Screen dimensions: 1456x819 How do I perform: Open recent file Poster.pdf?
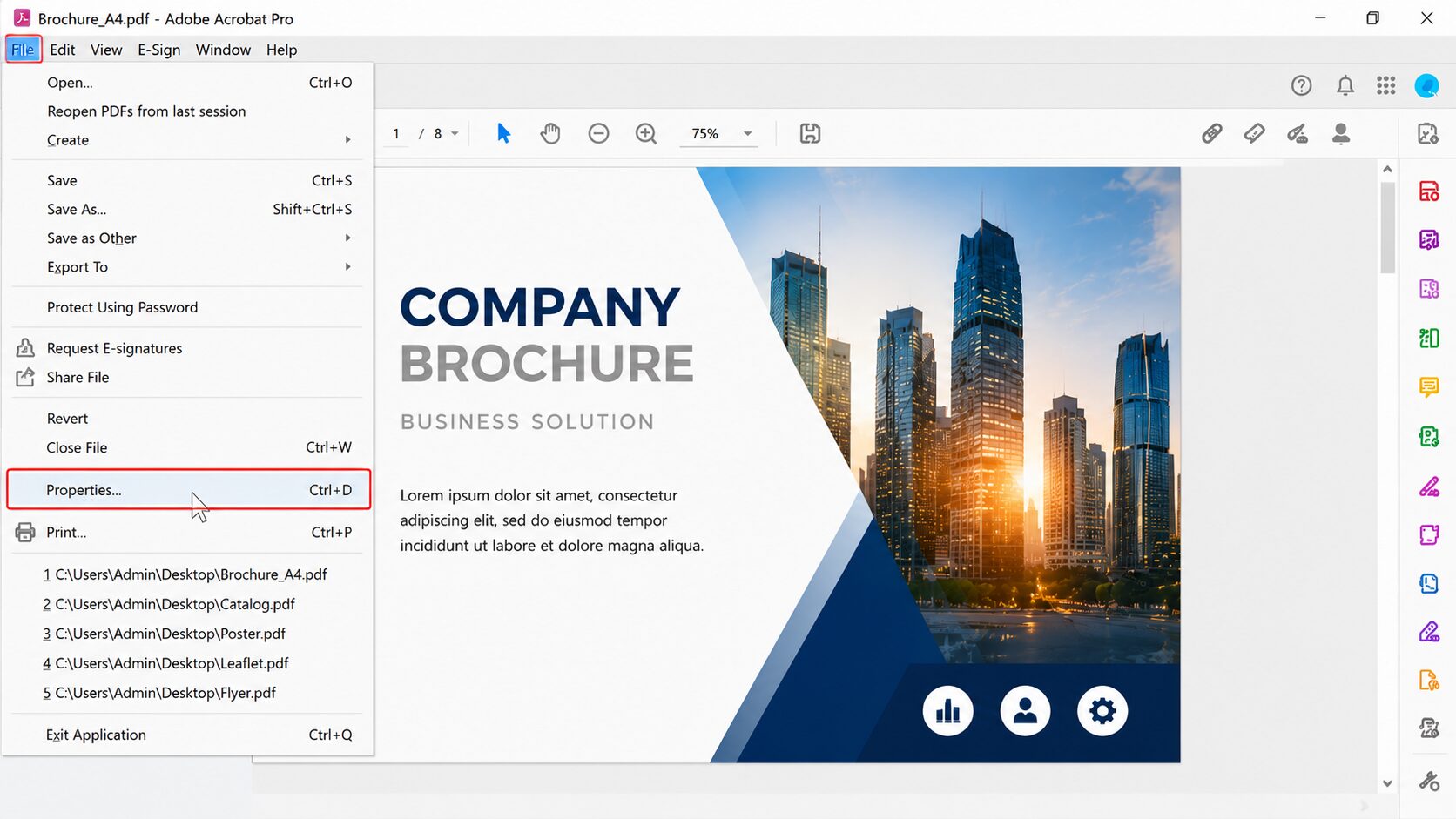(187, 634)
